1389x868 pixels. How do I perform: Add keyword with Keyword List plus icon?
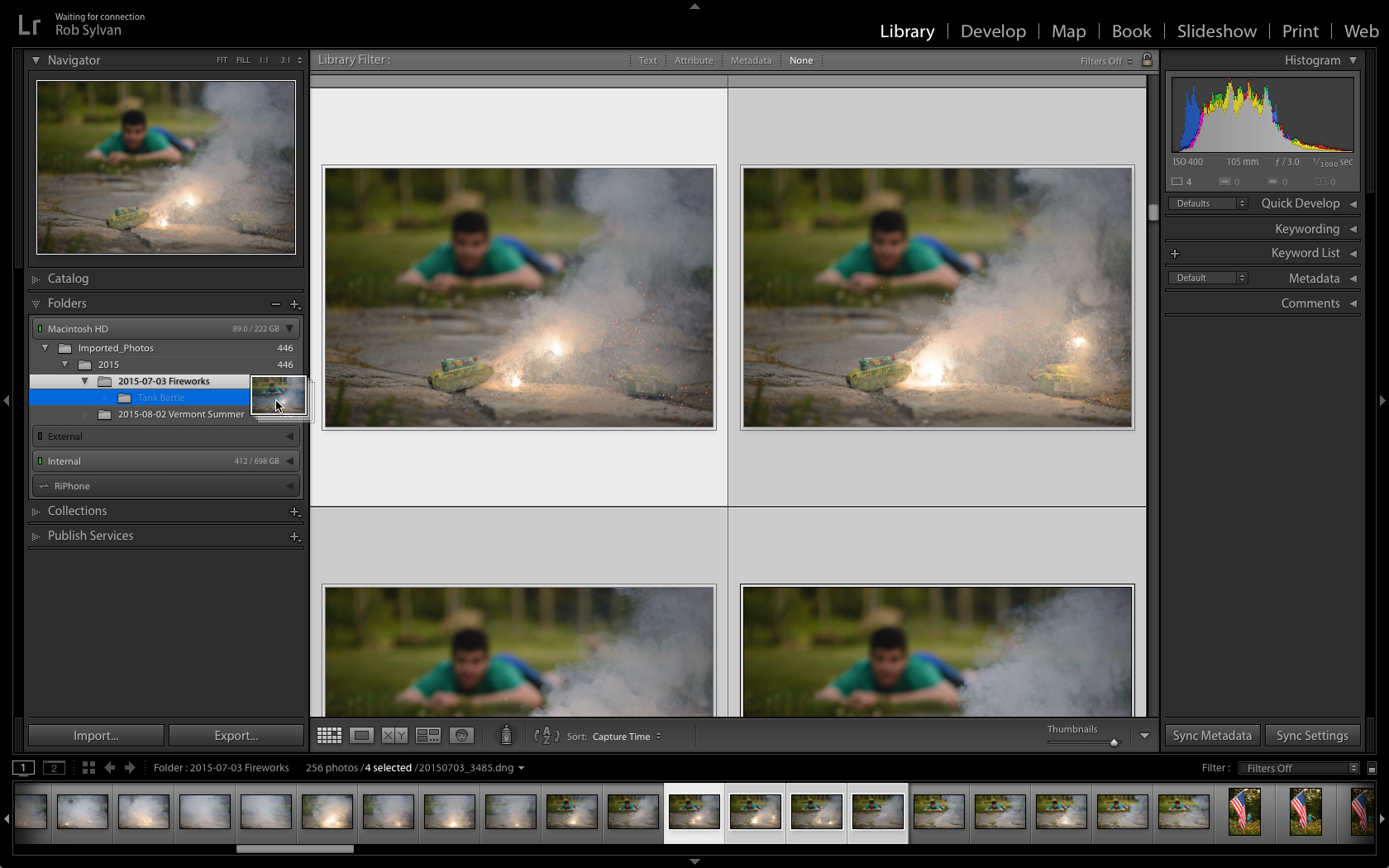coord(1175,254)
